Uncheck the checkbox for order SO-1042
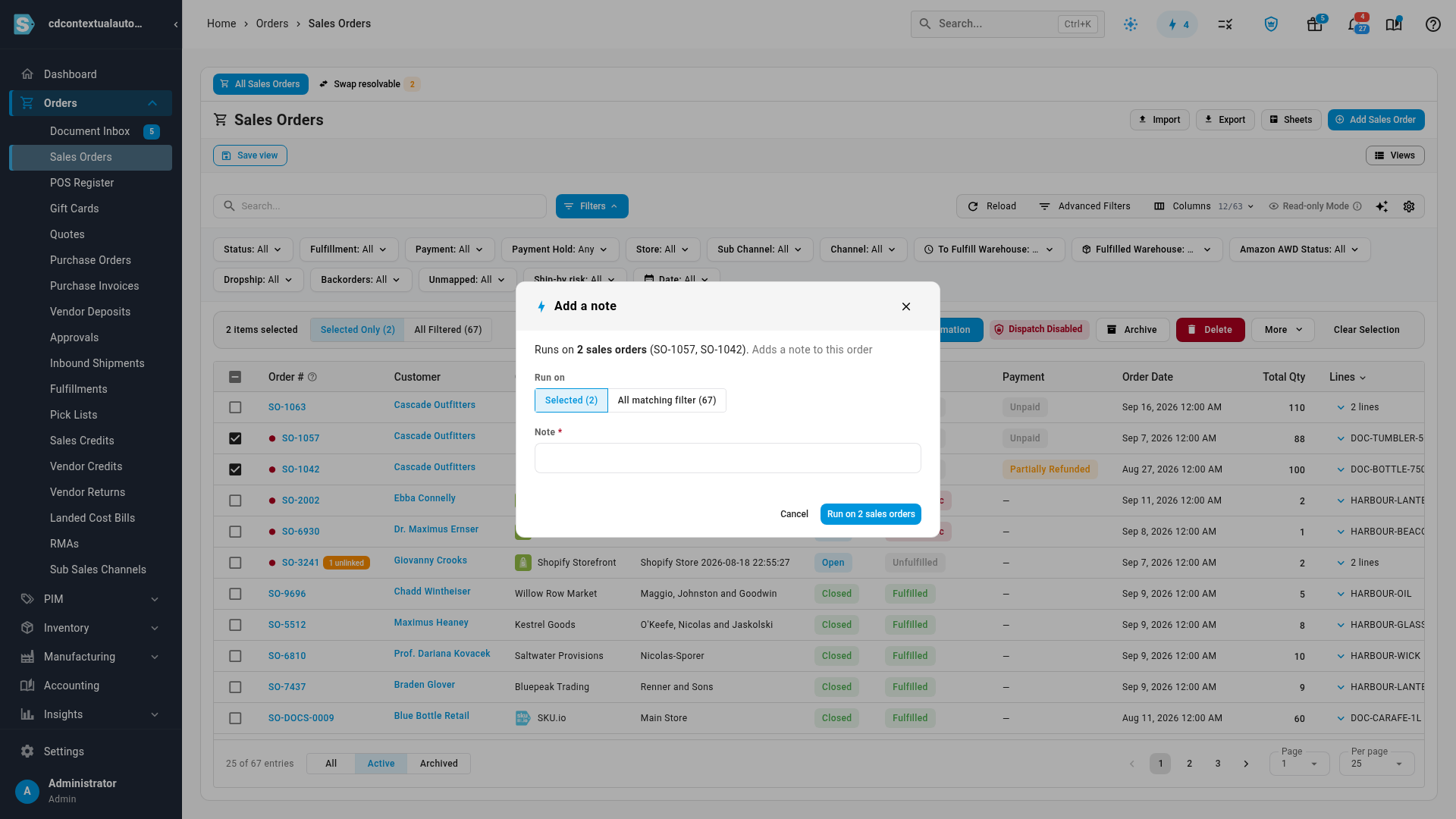Screen dimensions: 1456x819 (235, 469)
